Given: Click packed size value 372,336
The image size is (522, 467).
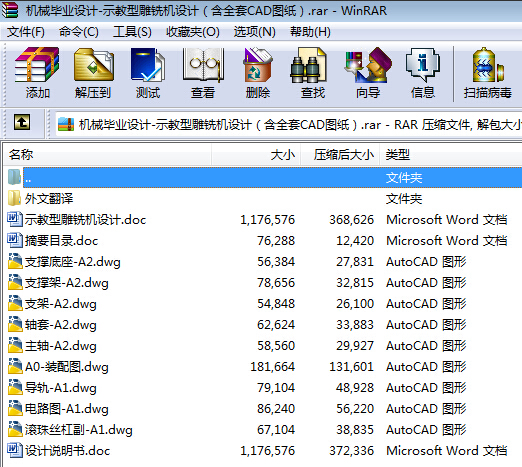Looking at the screenshot, I should (352, 451).
